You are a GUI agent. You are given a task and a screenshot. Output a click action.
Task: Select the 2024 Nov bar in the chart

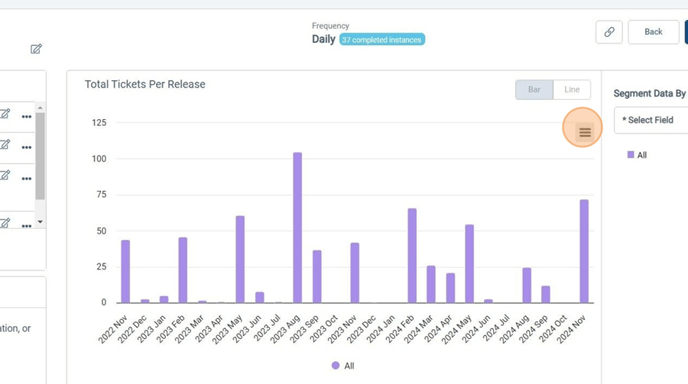coord(584,251)
